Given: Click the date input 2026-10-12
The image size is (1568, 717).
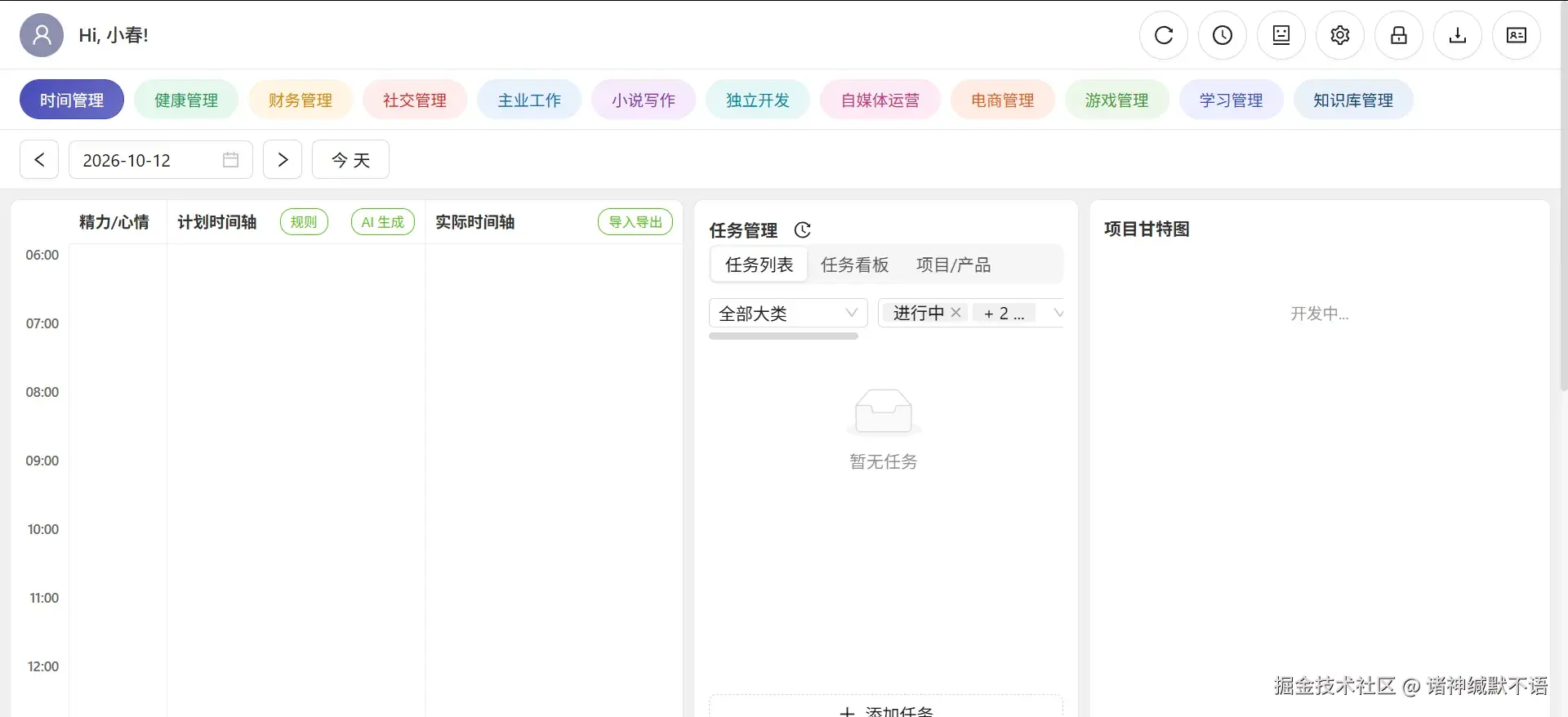Looking at the screenshot, I should coord(161,159).
